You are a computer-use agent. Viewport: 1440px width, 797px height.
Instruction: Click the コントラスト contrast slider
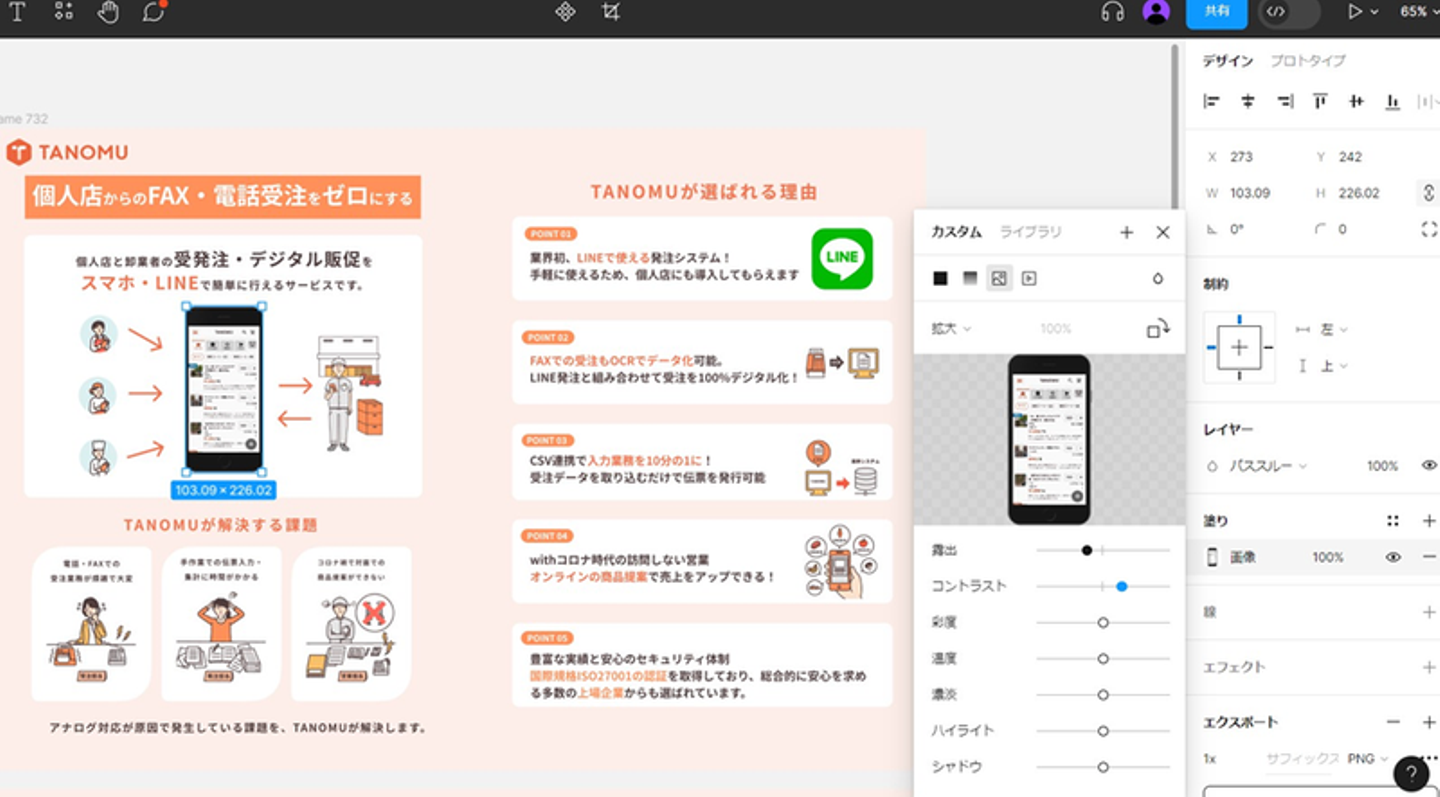[1103, 586]
